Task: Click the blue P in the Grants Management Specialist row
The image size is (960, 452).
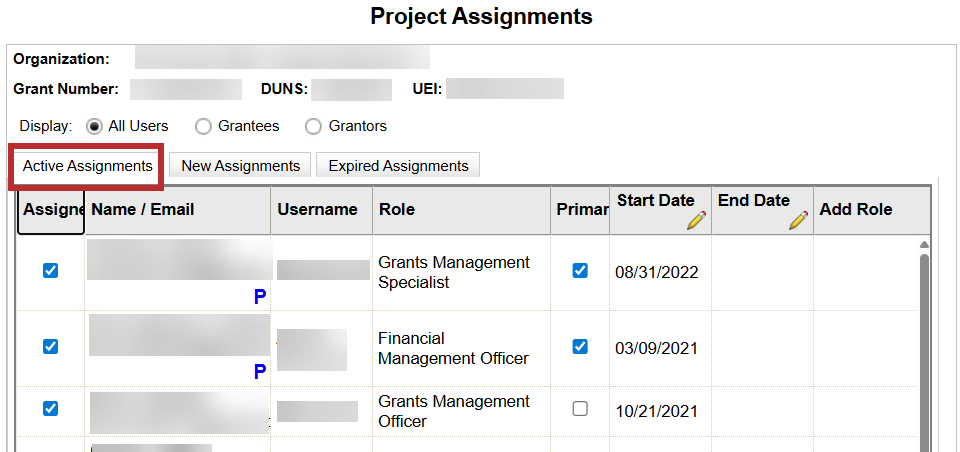Action: click(x=259, y=297)
